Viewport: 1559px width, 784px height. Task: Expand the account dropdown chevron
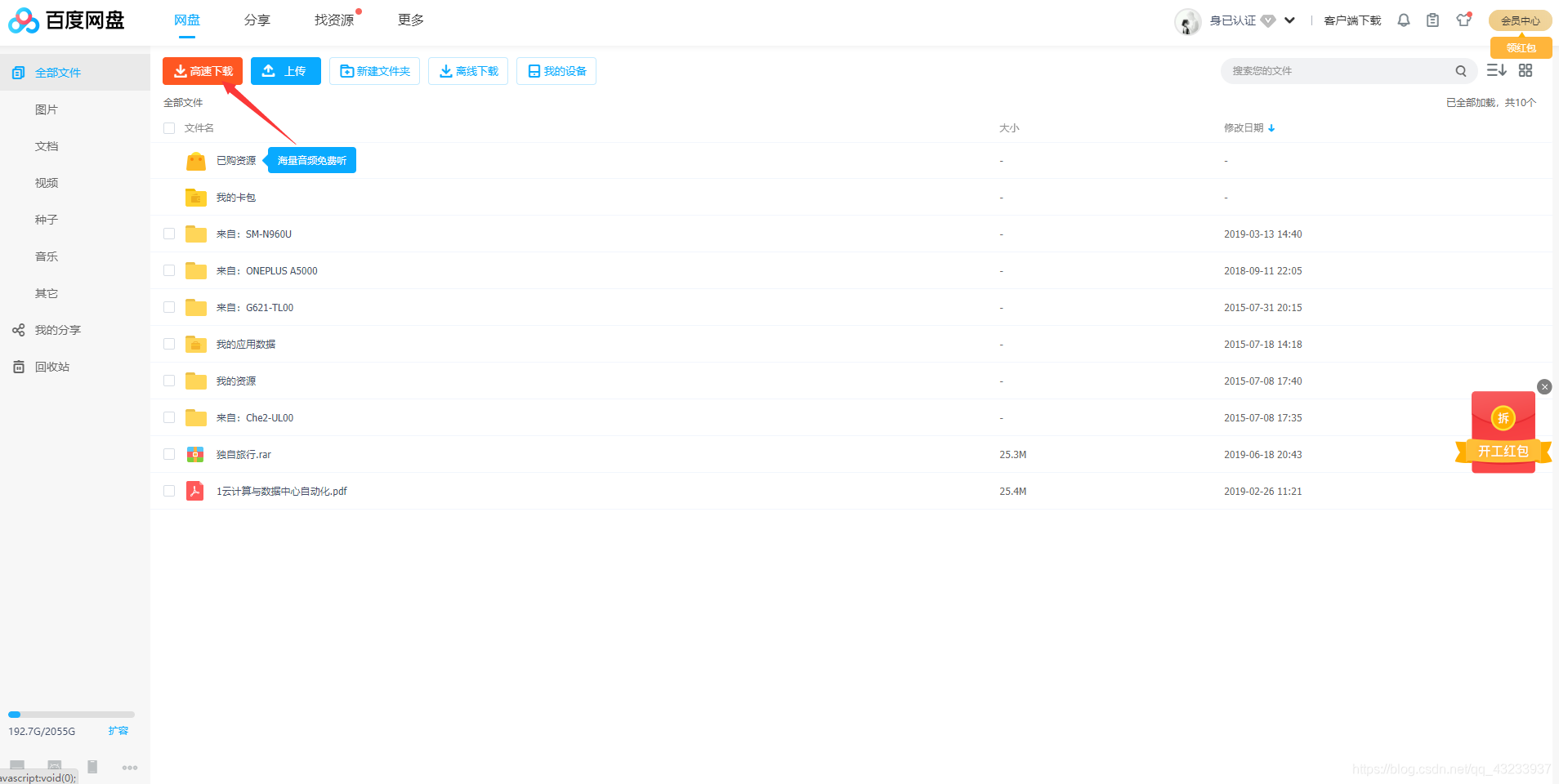1289,20
